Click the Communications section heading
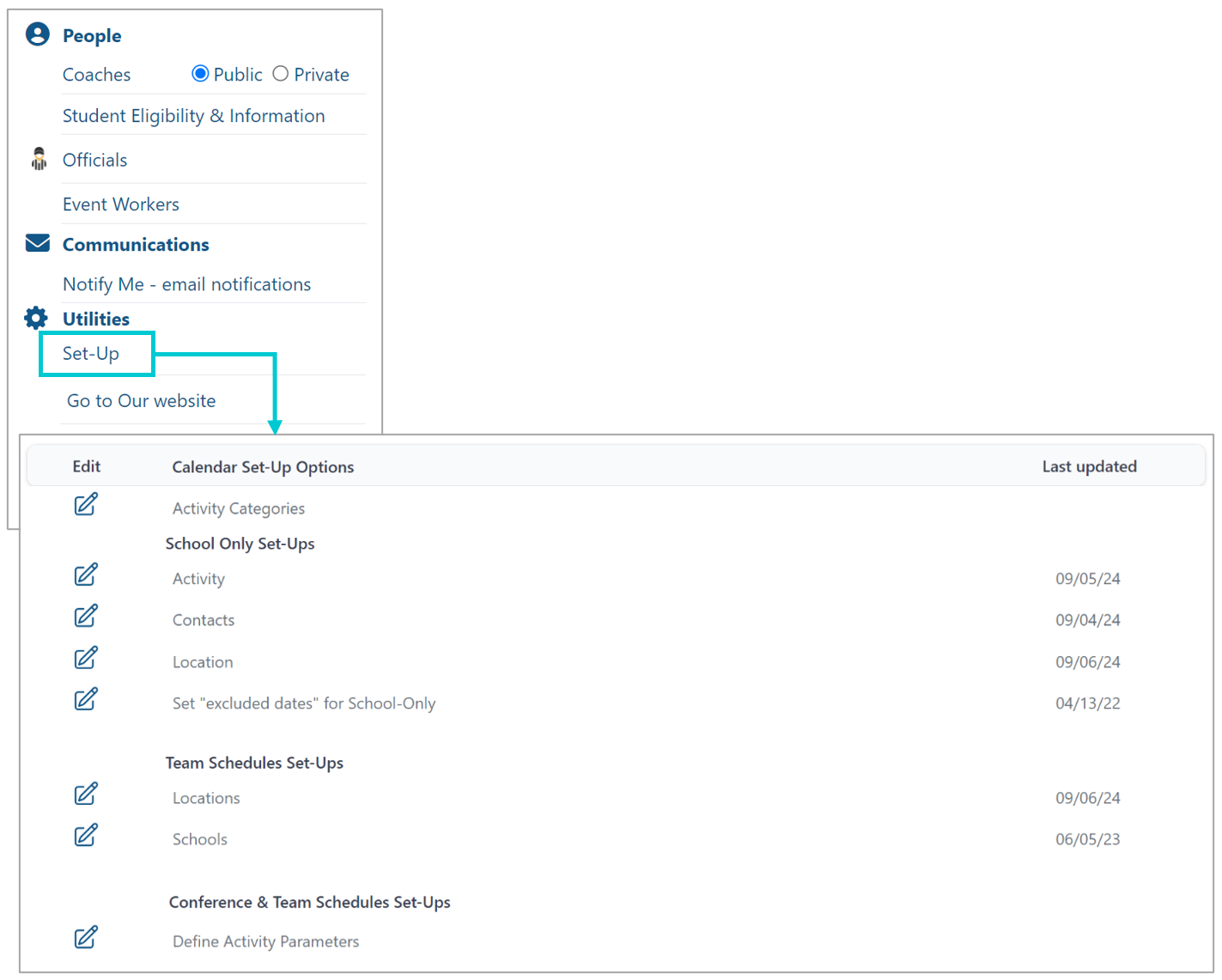Viewport: 1222px width, 980px height. [x=136, y=245]
